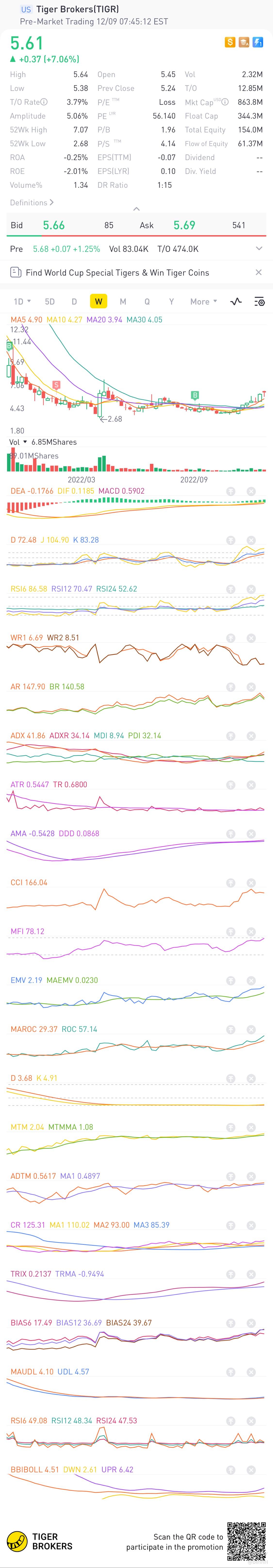Tap the orange dollar badge icon

pyautogui.click(x=230, y=42)
